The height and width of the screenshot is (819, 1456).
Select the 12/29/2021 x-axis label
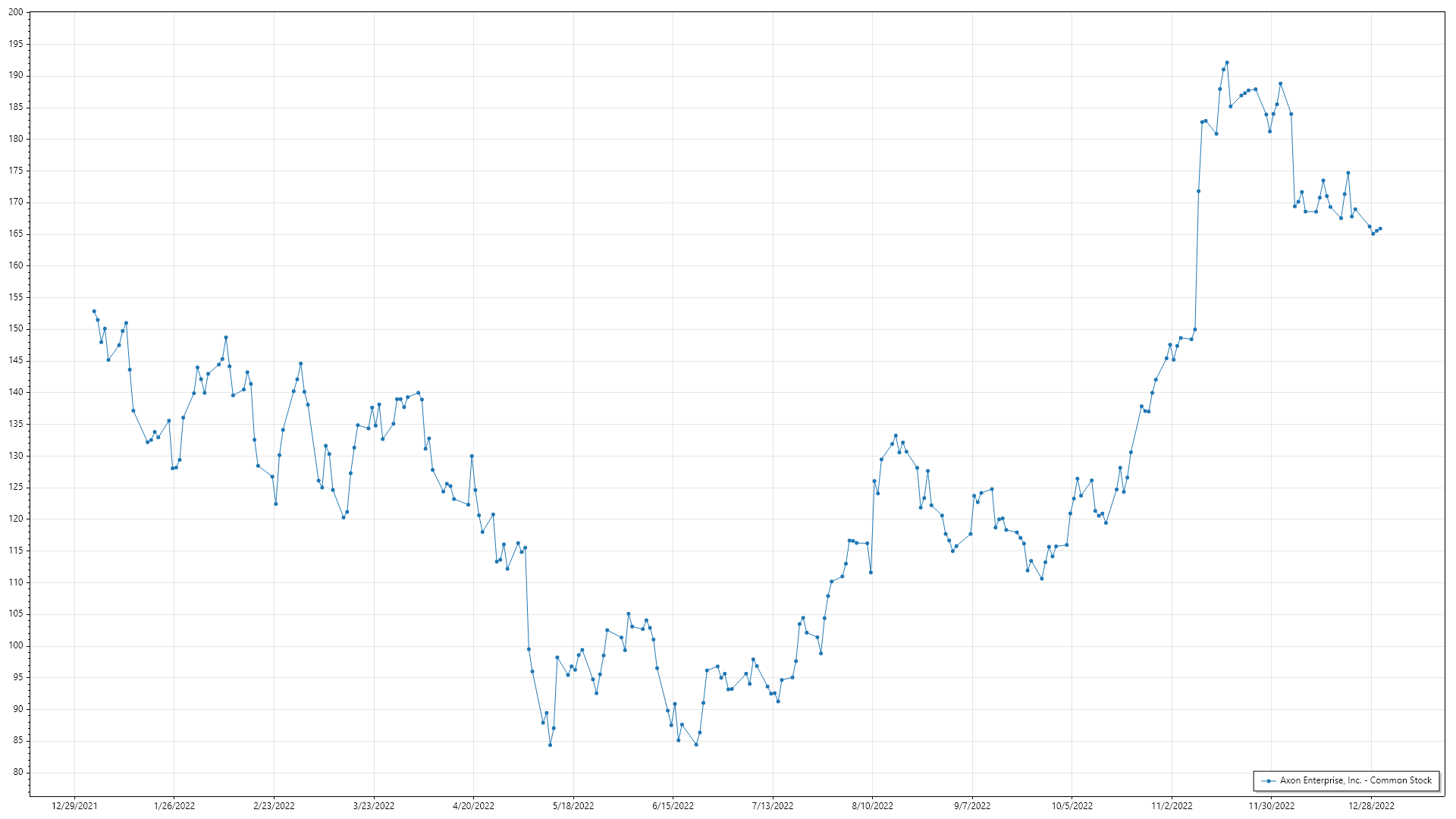(74, 805)
